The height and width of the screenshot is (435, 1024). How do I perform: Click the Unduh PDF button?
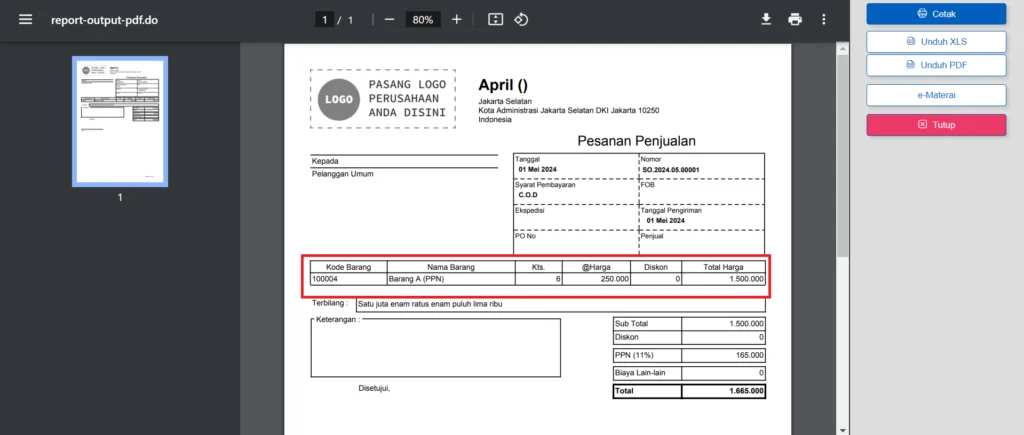point(935,65)
